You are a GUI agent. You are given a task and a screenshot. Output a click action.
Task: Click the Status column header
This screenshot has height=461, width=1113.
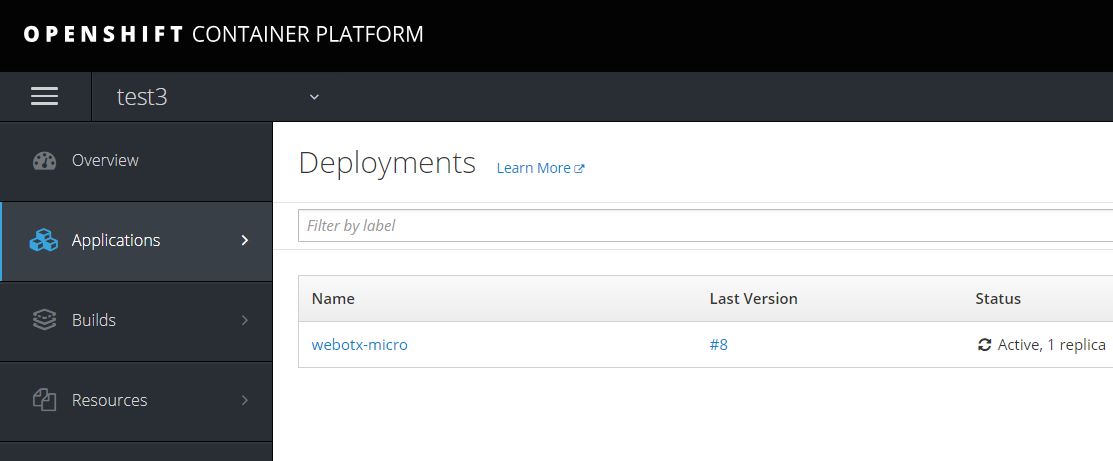click(x=997, y=298)
